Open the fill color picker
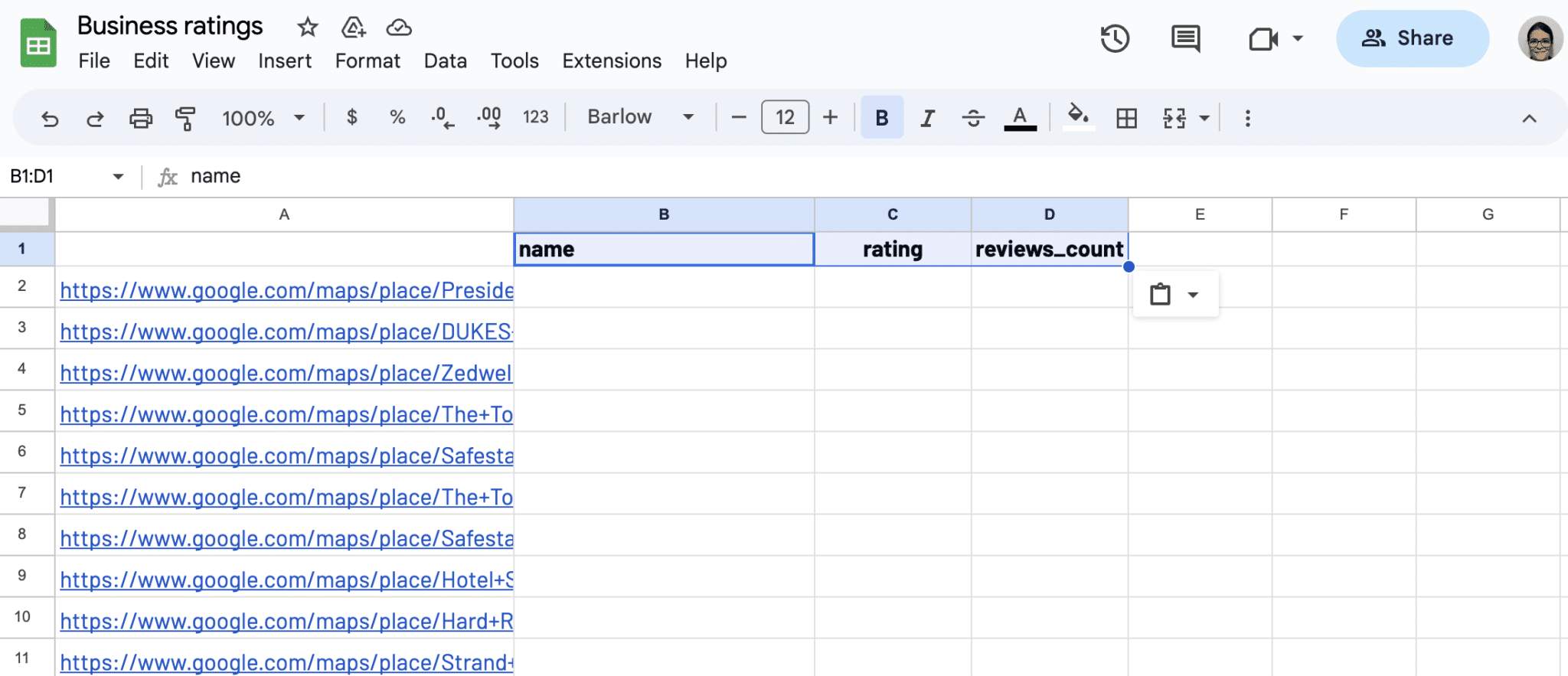This screenshot has height=676, width=1568. click(x=1078, y=117)
